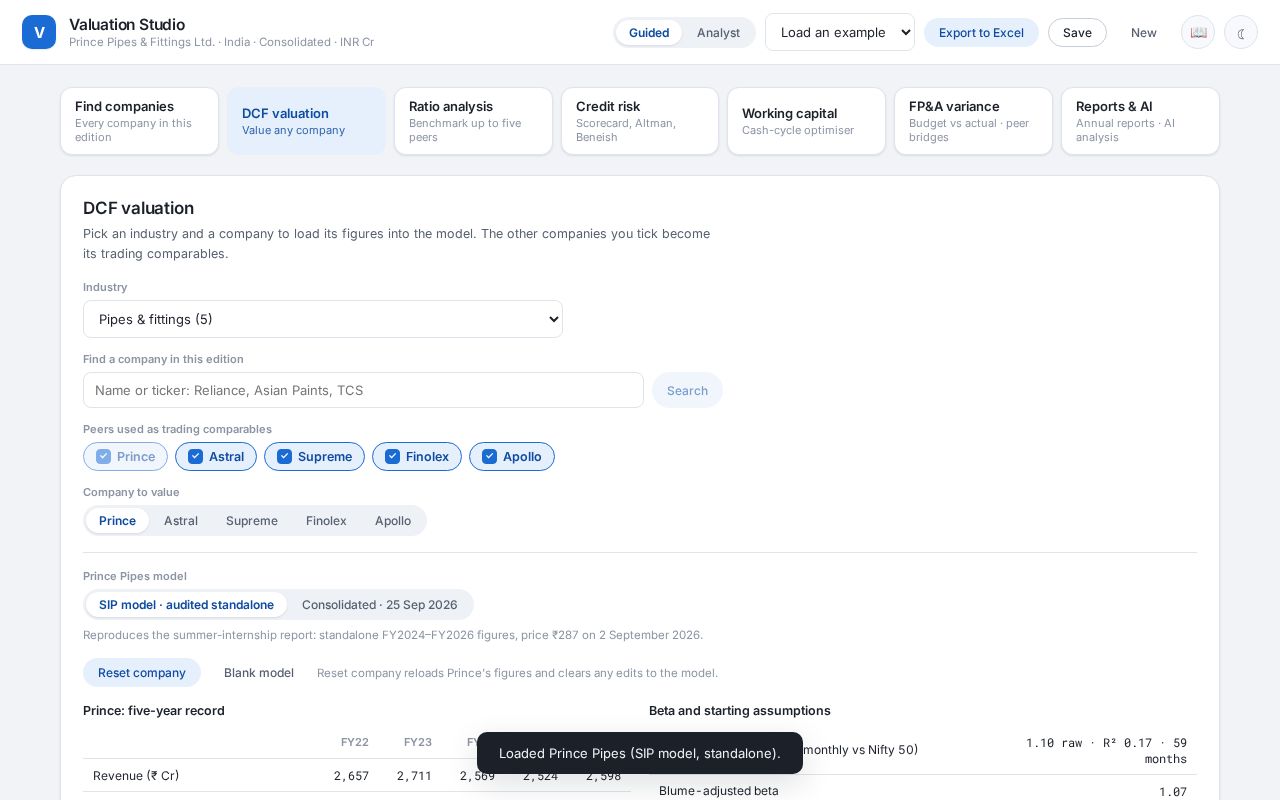The width and height of the screenshot is (1280, 800).
Task: Open the Credit risk tab
Action: click(640, 121)
